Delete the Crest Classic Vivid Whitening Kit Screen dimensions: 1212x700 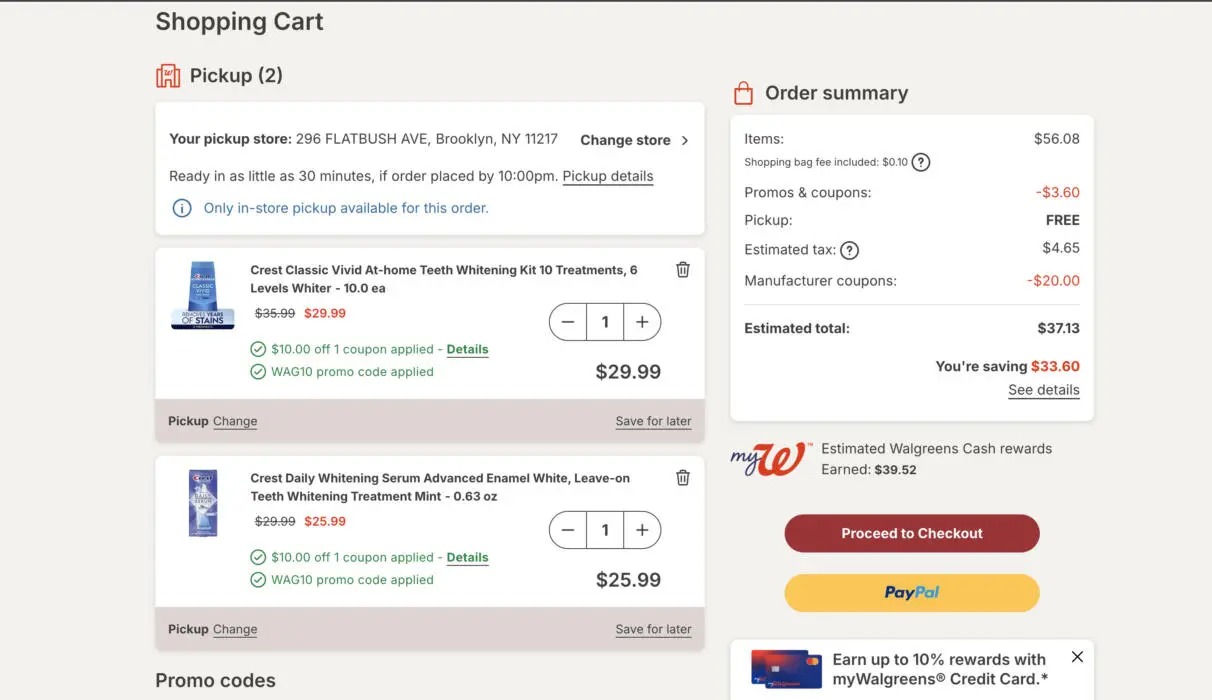pos(683,269)
